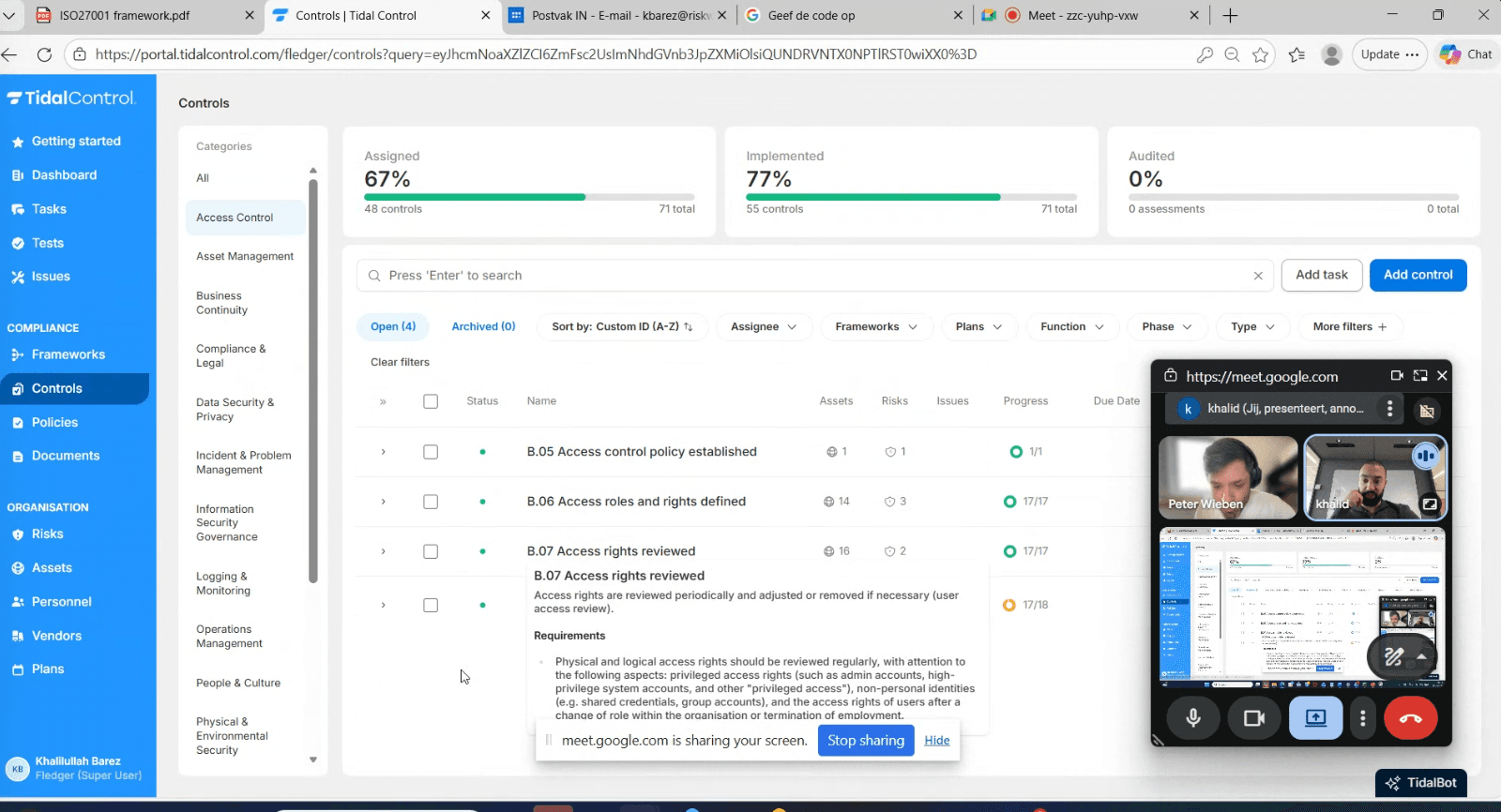Mute microphone in the Meet popup
The height and width of the screenshot is (812, 1501).
[x=1192, y=718]
